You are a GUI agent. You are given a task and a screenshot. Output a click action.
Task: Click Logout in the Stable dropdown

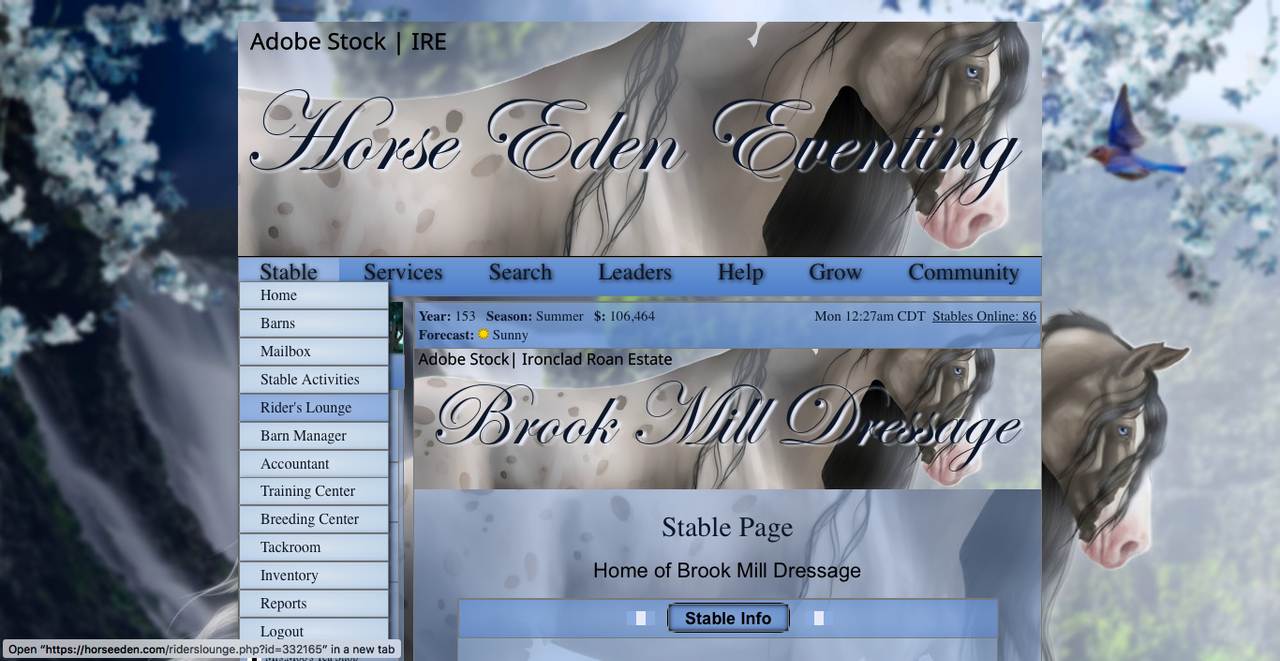(x=314, y=631)
